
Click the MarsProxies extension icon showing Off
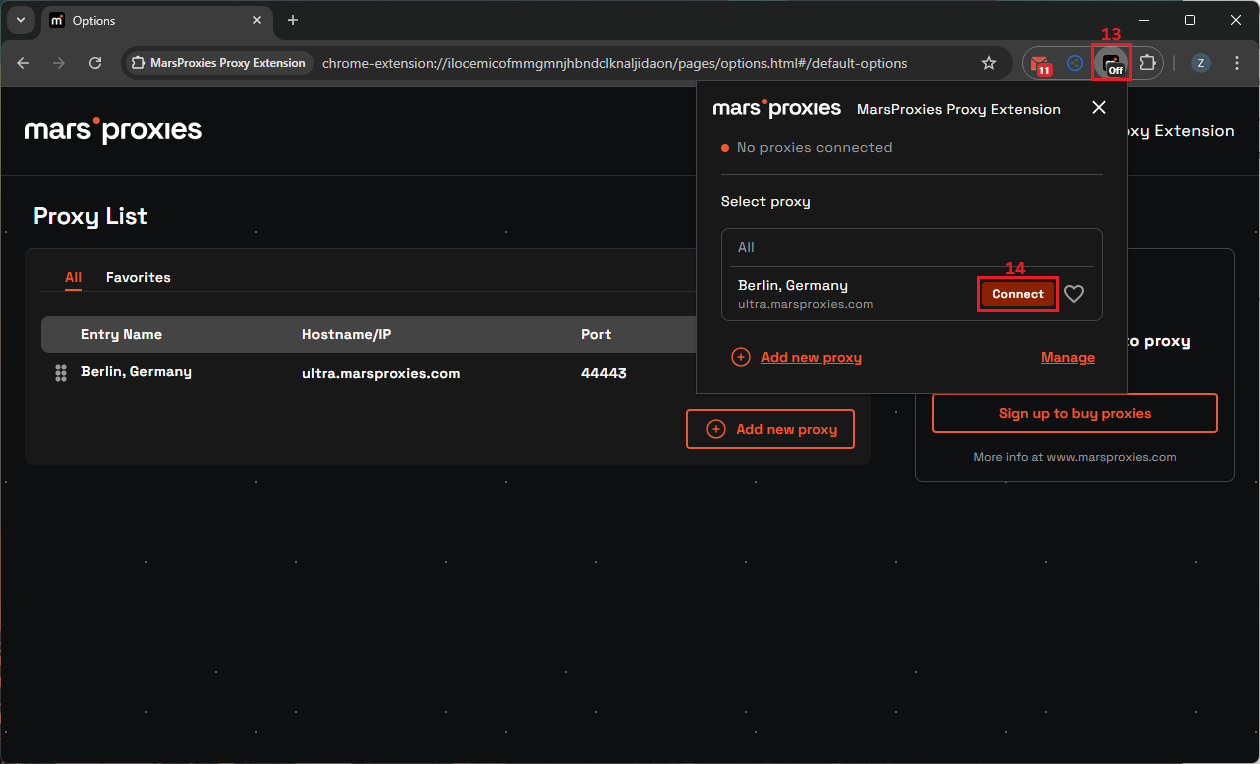coord(1110,63)
